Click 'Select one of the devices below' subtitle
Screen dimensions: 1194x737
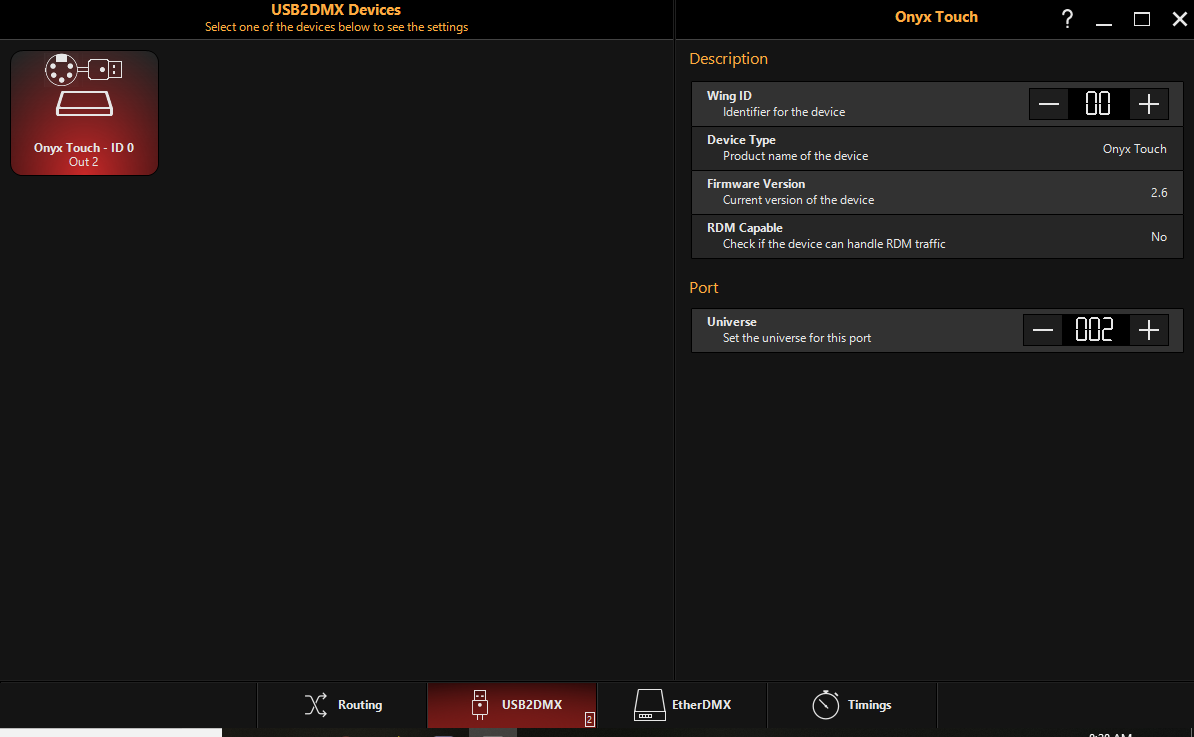(x=337, y=27)
